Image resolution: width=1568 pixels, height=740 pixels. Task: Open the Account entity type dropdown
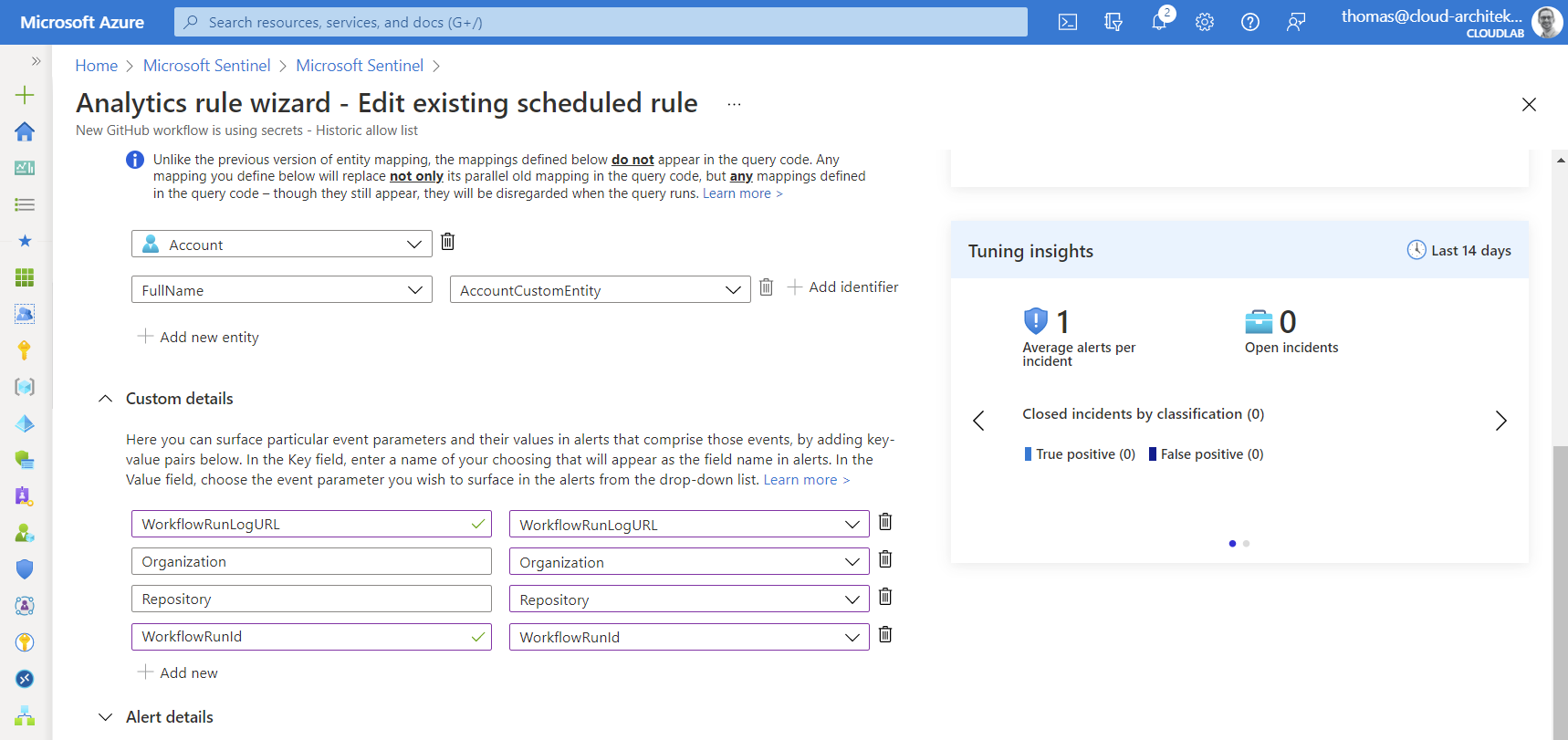click(282, 244)
